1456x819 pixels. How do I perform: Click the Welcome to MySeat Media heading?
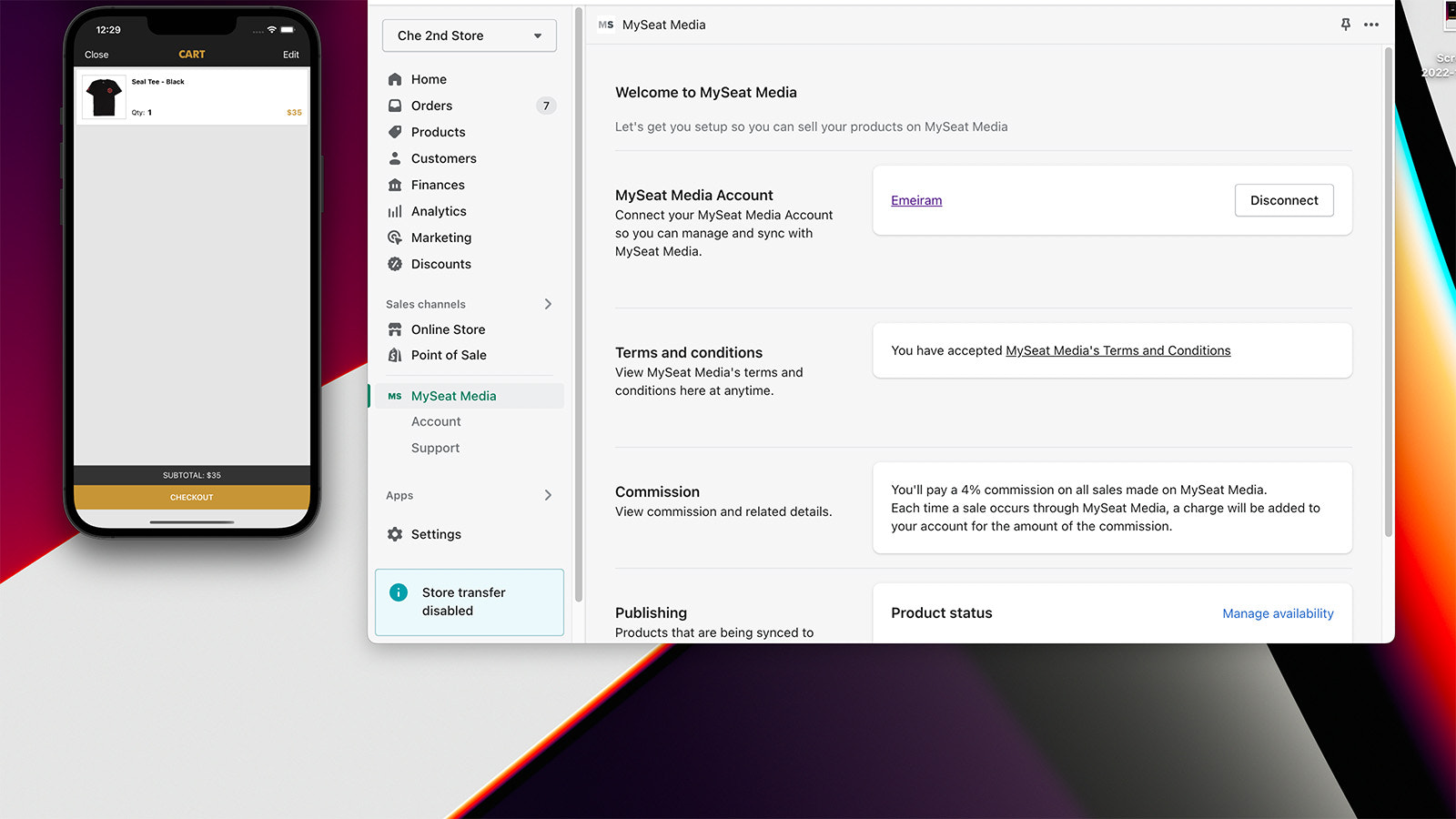pos(706,92)
